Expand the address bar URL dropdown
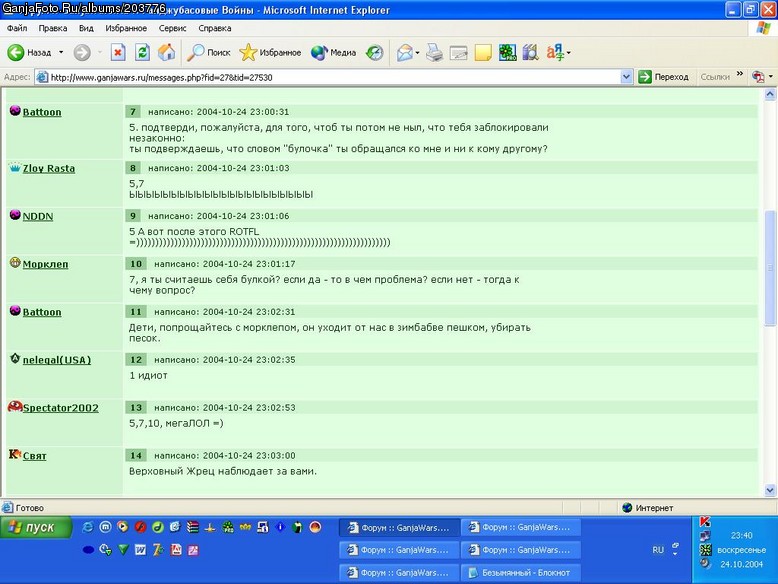778x584 pixels. point(626,77)
